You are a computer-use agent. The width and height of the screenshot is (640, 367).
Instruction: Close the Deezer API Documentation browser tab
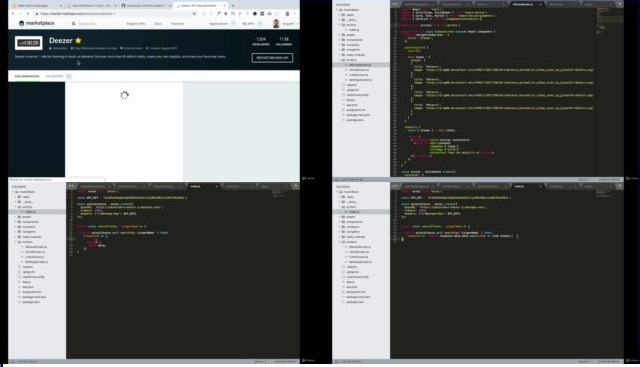(x=224, y=6)
